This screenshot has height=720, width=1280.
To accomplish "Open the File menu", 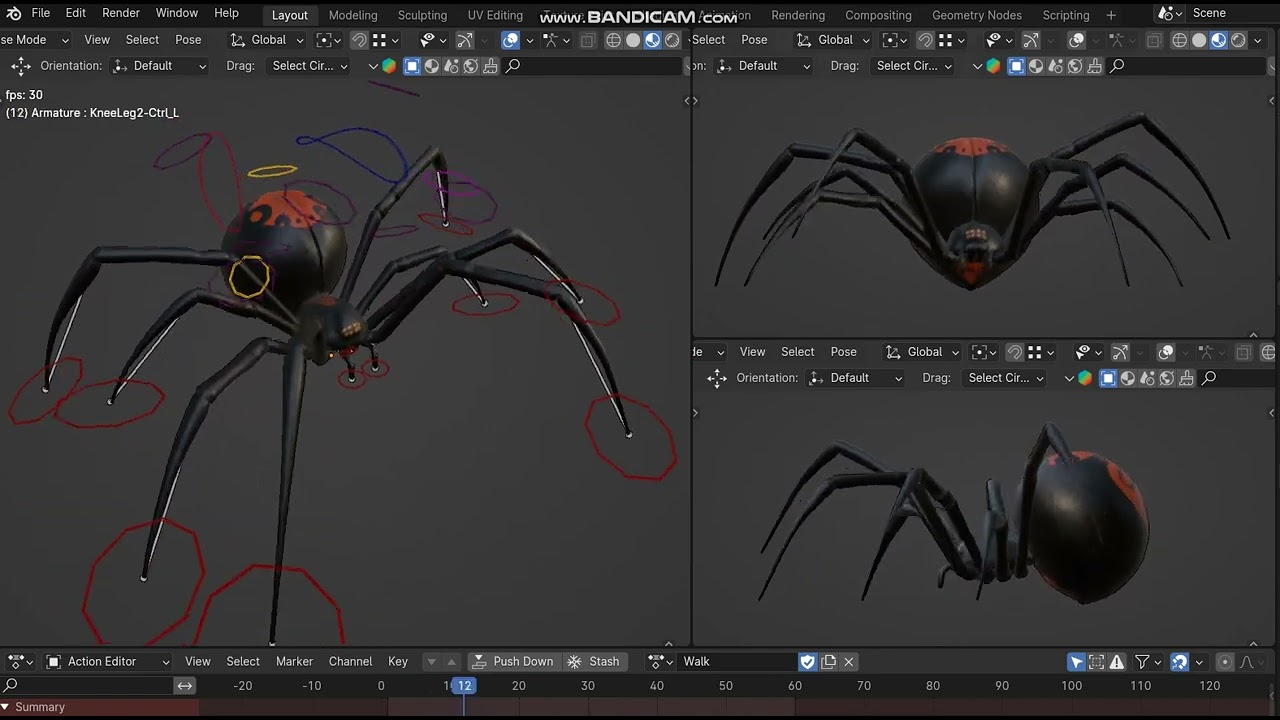I will coord(41,13).
